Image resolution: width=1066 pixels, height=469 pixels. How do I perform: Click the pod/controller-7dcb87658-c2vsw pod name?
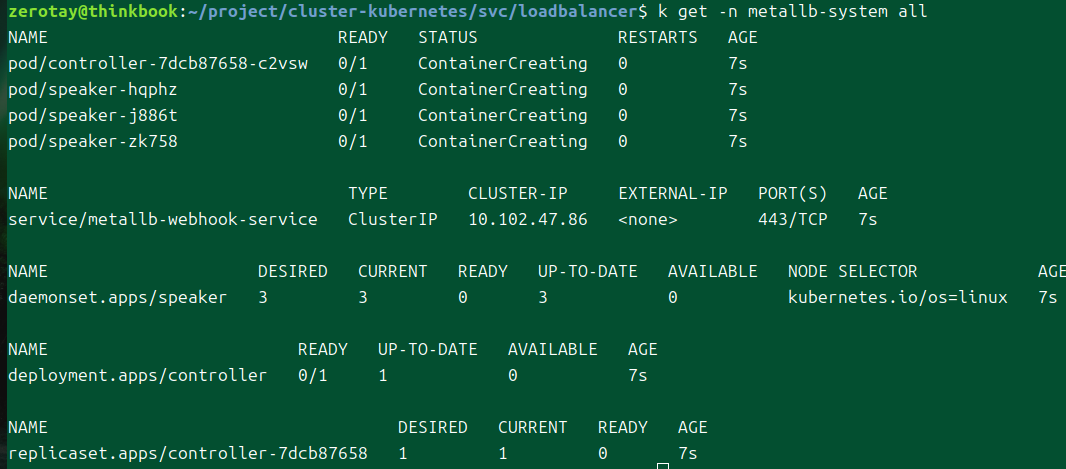pyautogui.click(x=158, y=64)
